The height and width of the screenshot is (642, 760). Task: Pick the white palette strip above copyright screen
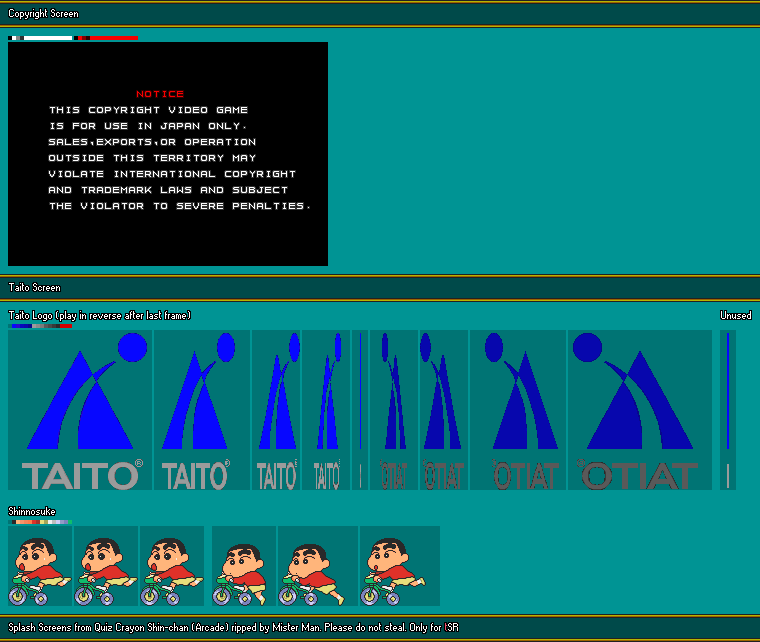40,38
